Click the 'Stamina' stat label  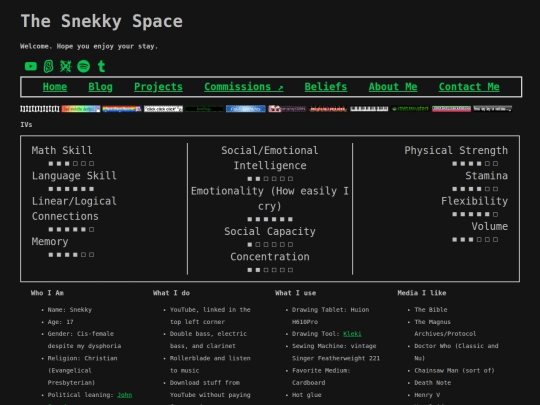pyautogui.click(x=486, y=176)
